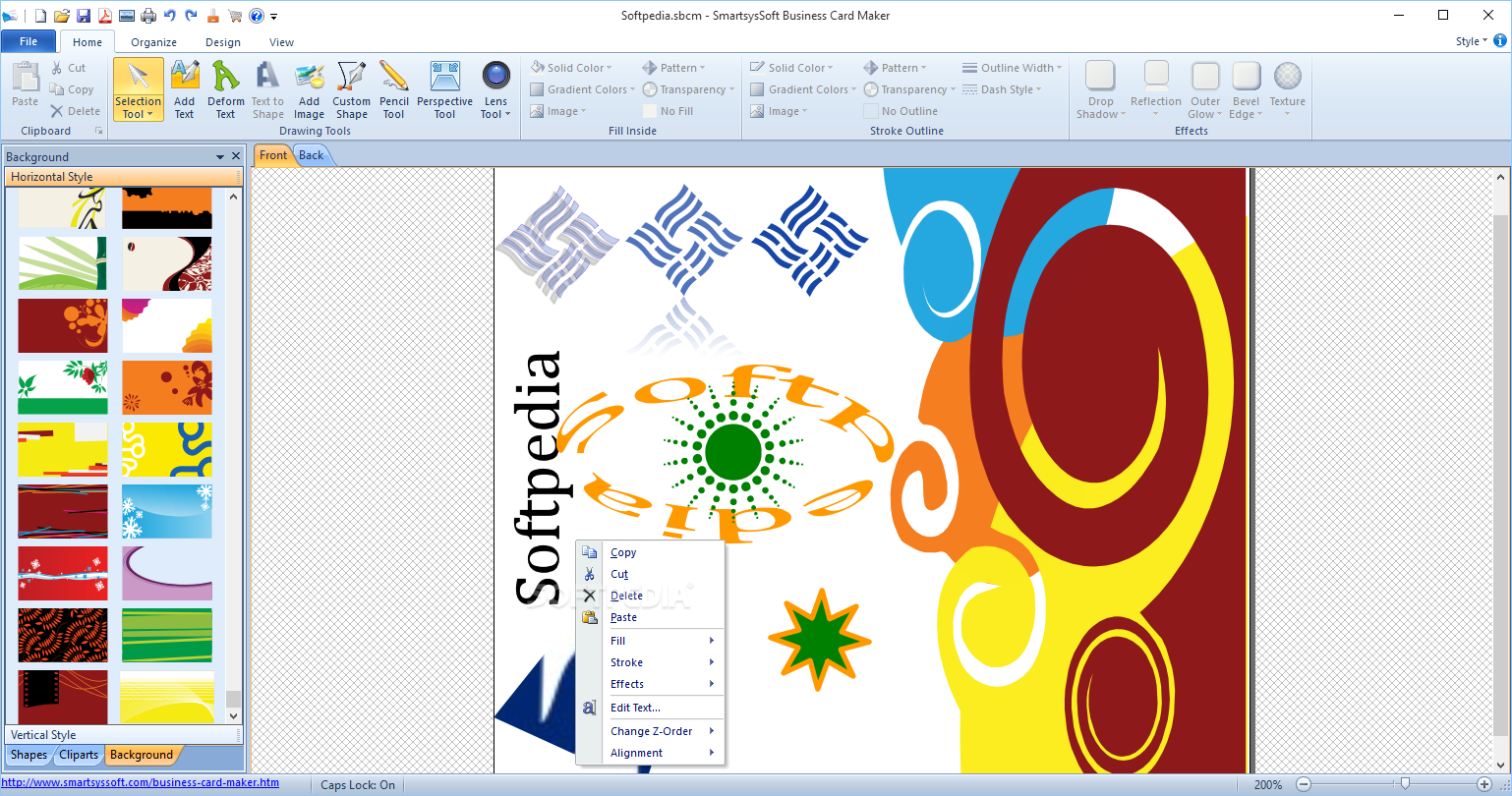Open the Style dropdown in title area
The width and height of the screenshot is (1512, 796).
click(x=1471, y=41)
